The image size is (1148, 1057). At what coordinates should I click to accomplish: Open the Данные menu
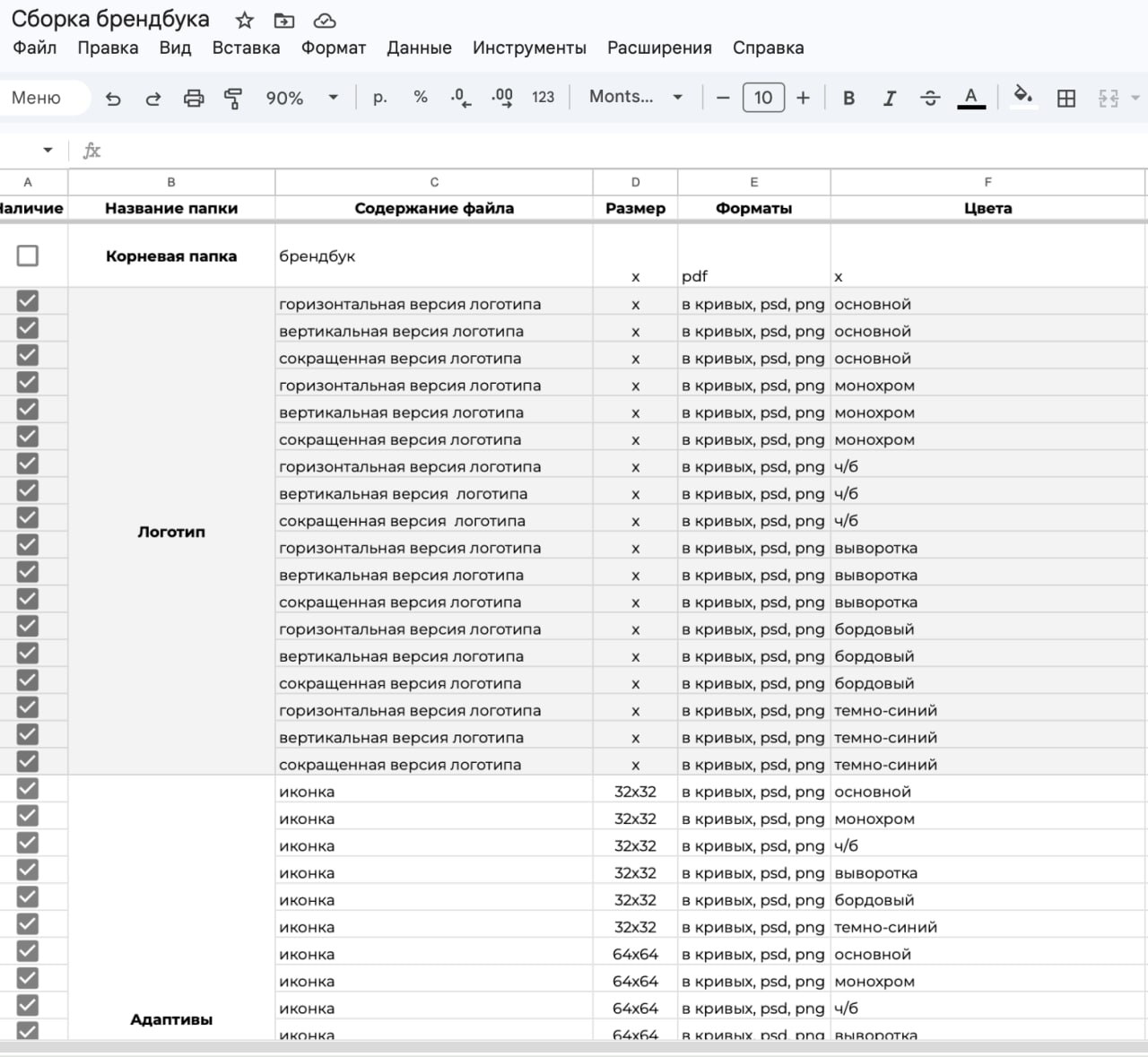pyautogui.click(x=419, y=48)
